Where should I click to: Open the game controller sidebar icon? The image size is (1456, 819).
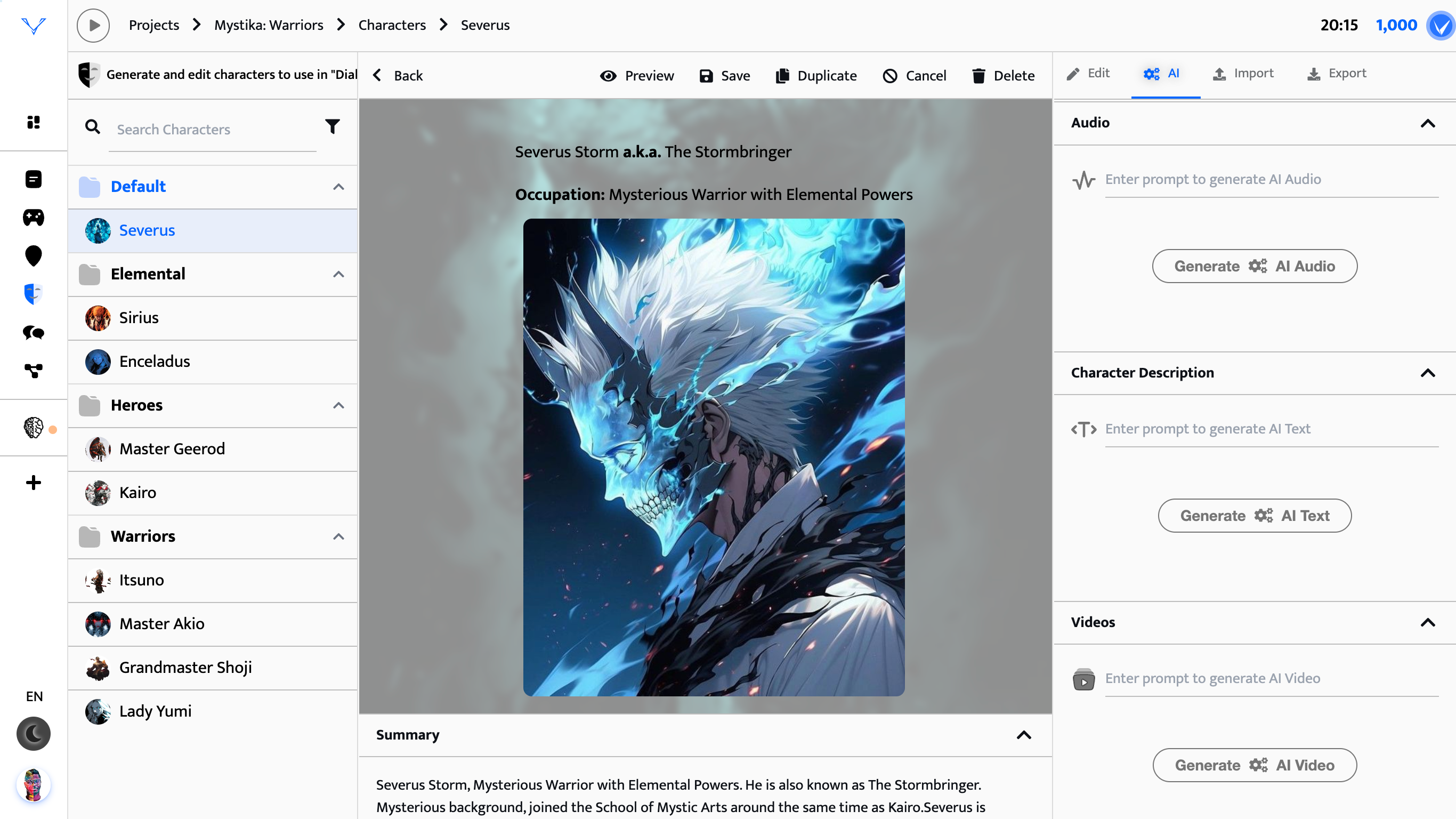tap(34, 217)
